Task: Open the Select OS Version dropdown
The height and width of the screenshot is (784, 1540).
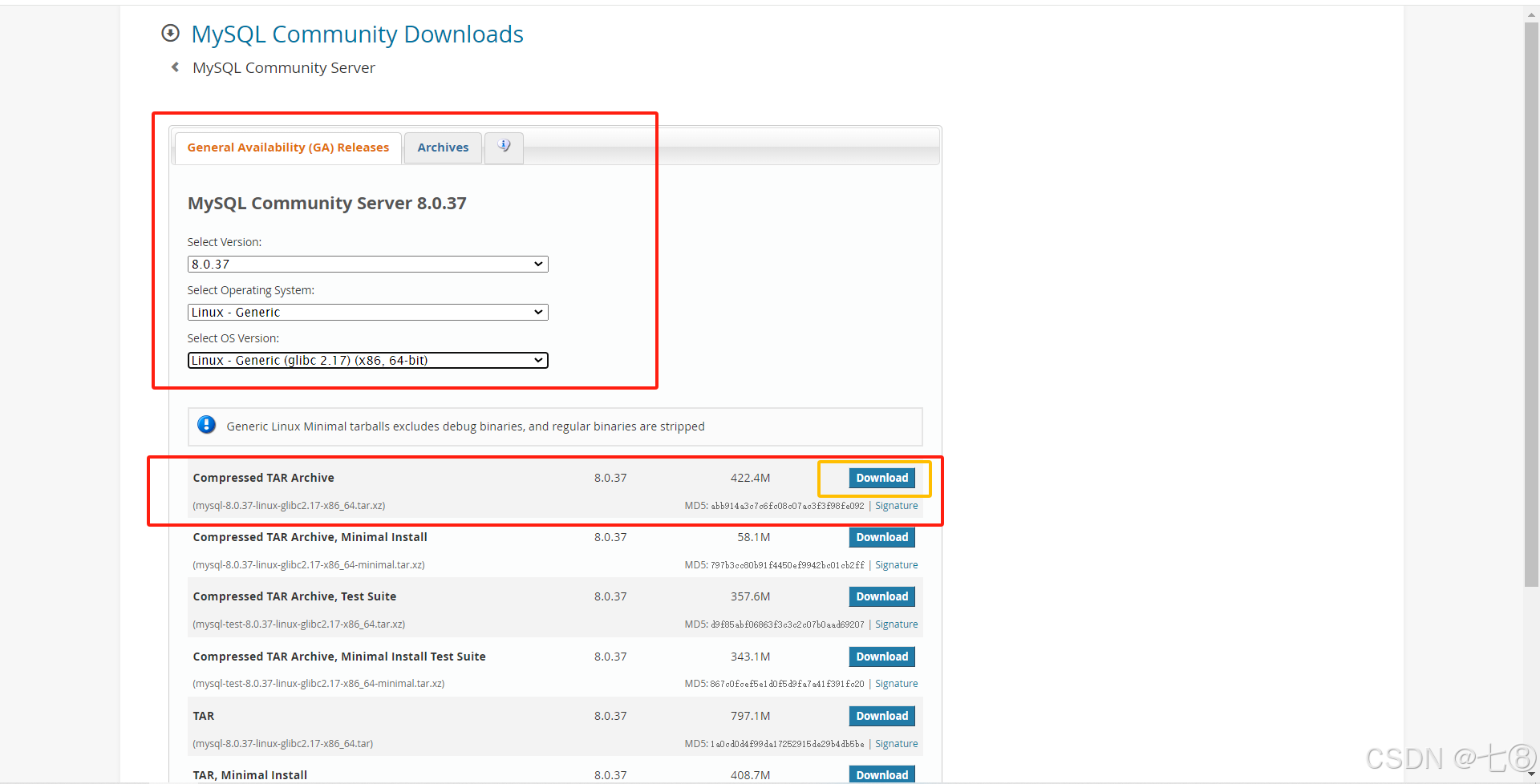Action: (367, 360)
